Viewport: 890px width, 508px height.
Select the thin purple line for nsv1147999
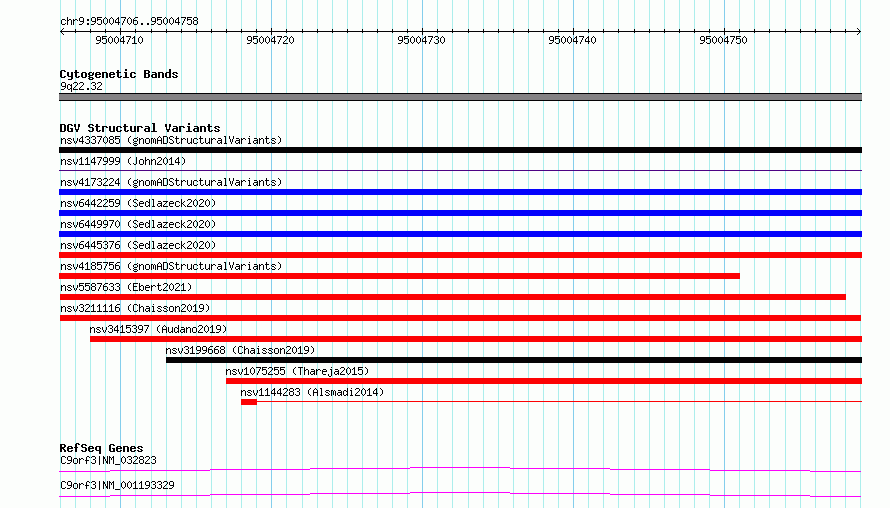click(460, 170)
